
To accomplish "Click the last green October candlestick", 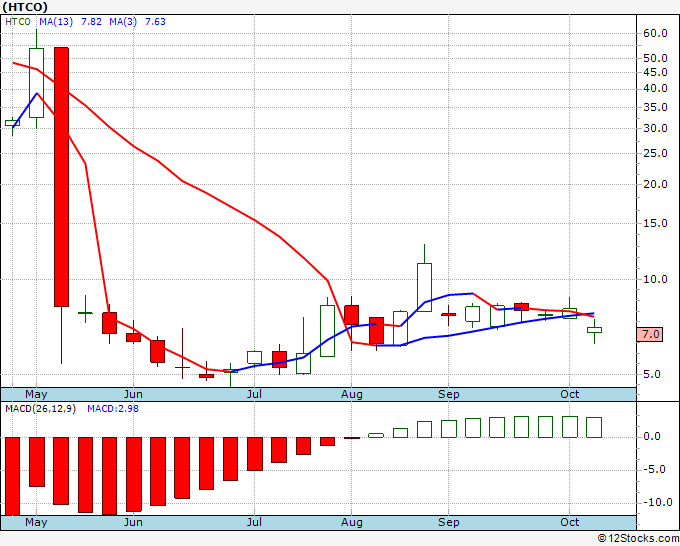I will click(594, 330).
